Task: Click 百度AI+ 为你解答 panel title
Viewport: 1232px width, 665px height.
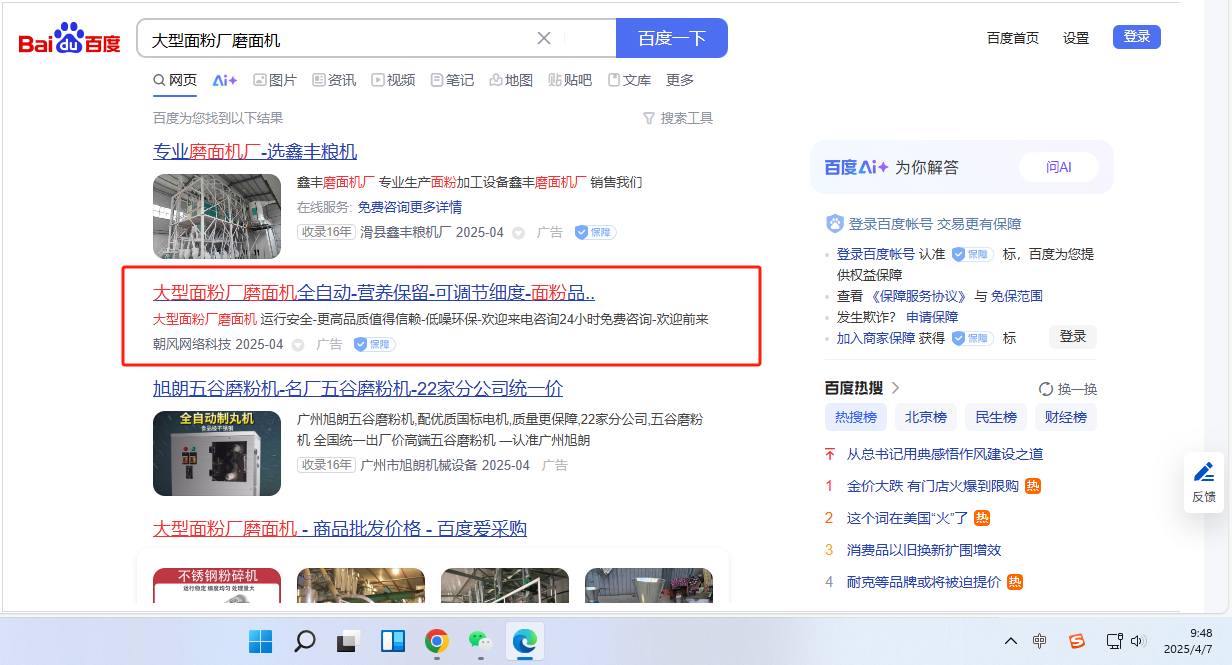Action: click(x=892, y=167)
